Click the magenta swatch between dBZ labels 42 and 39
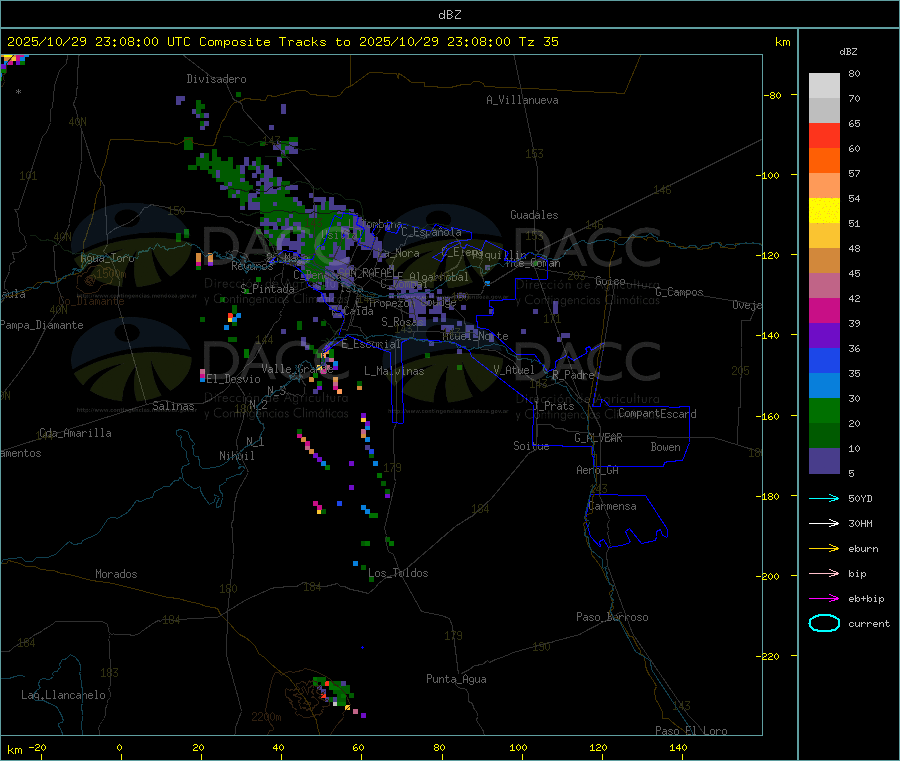The width and height of the screenshot is (900, 761). pos(824,310)
